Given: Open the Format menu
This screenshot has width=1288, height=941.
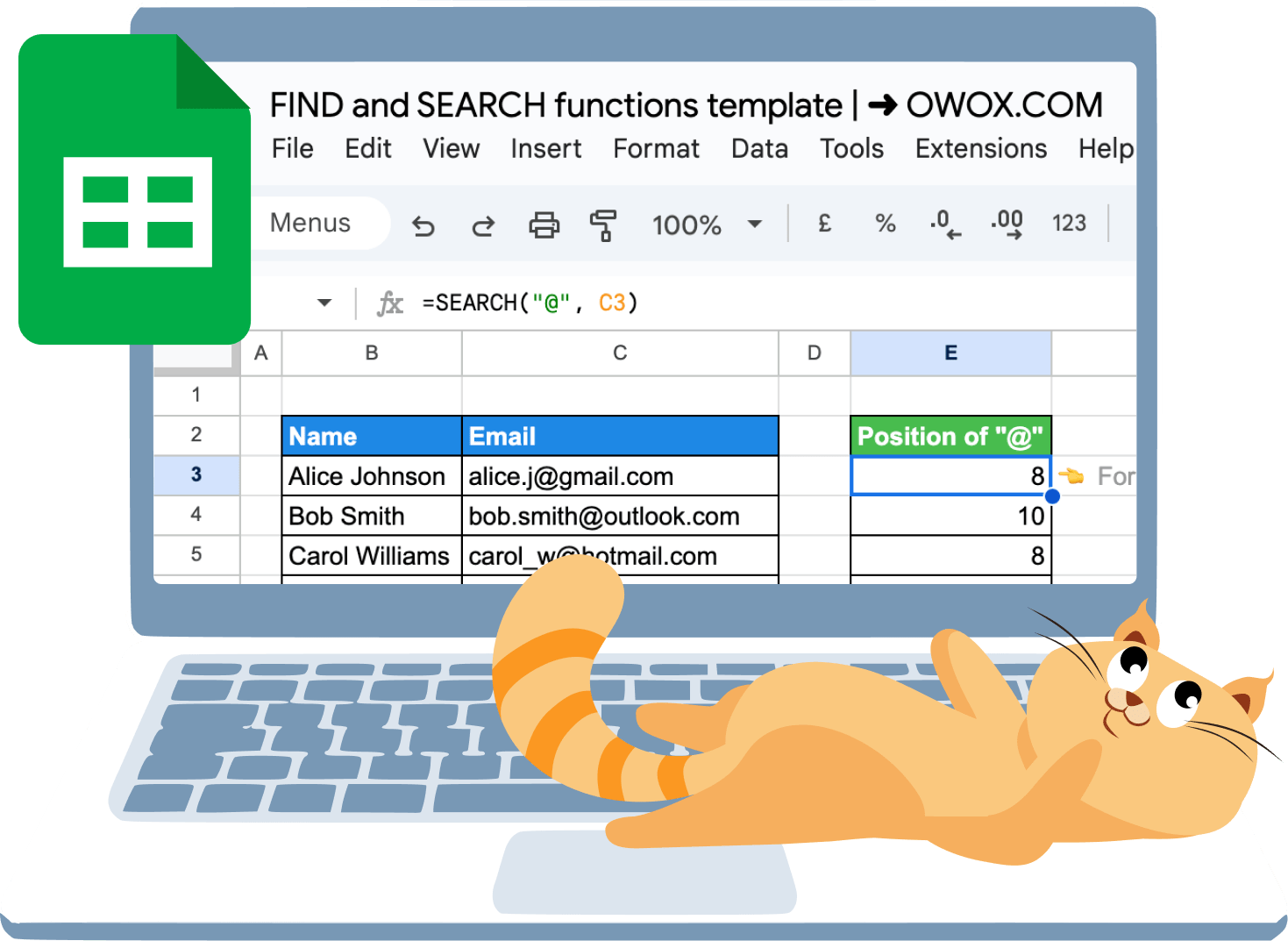Looking at the screenshot, I should (x=657, y=149).
